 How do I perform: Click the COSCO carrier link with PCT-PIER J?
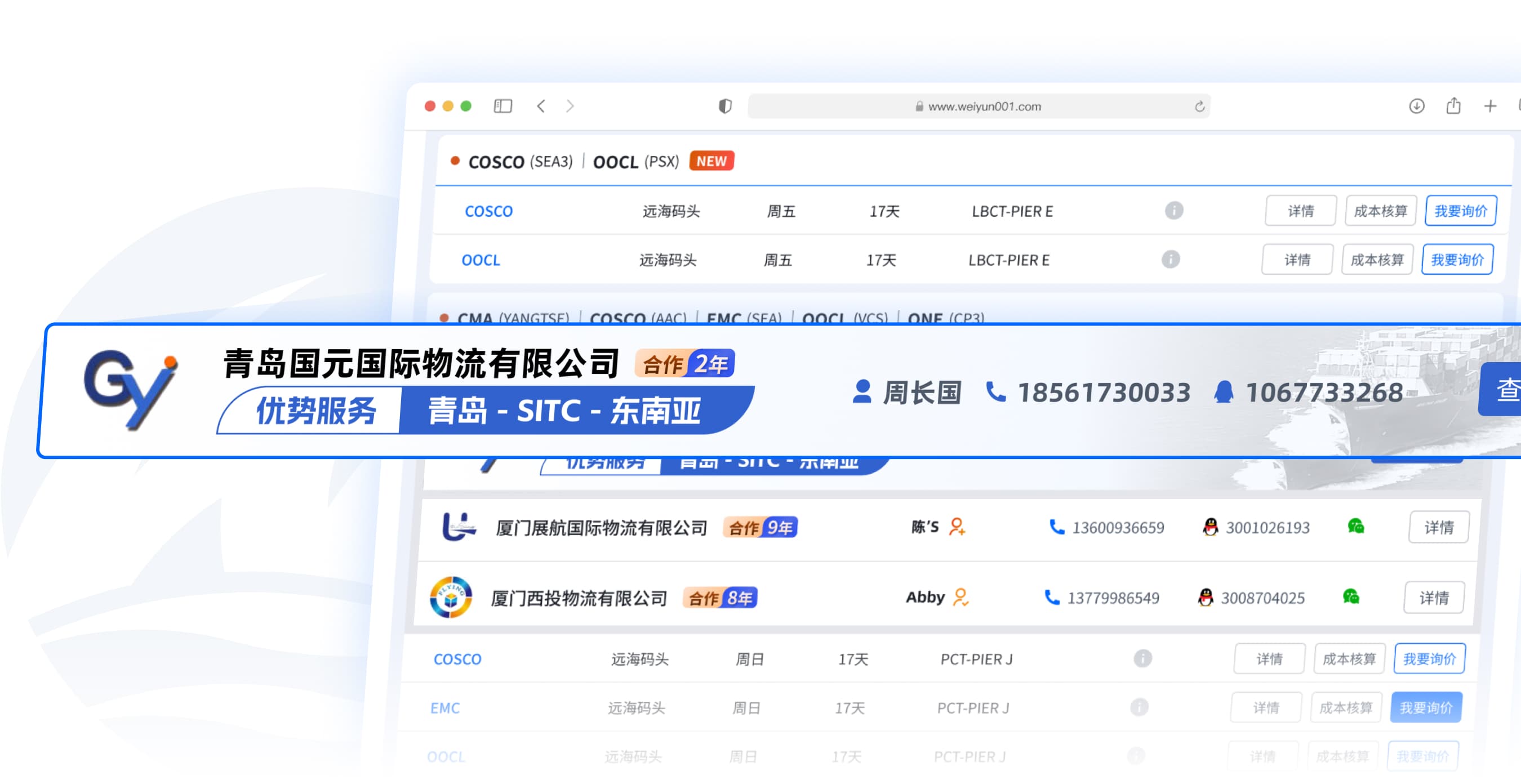(457, 658)
